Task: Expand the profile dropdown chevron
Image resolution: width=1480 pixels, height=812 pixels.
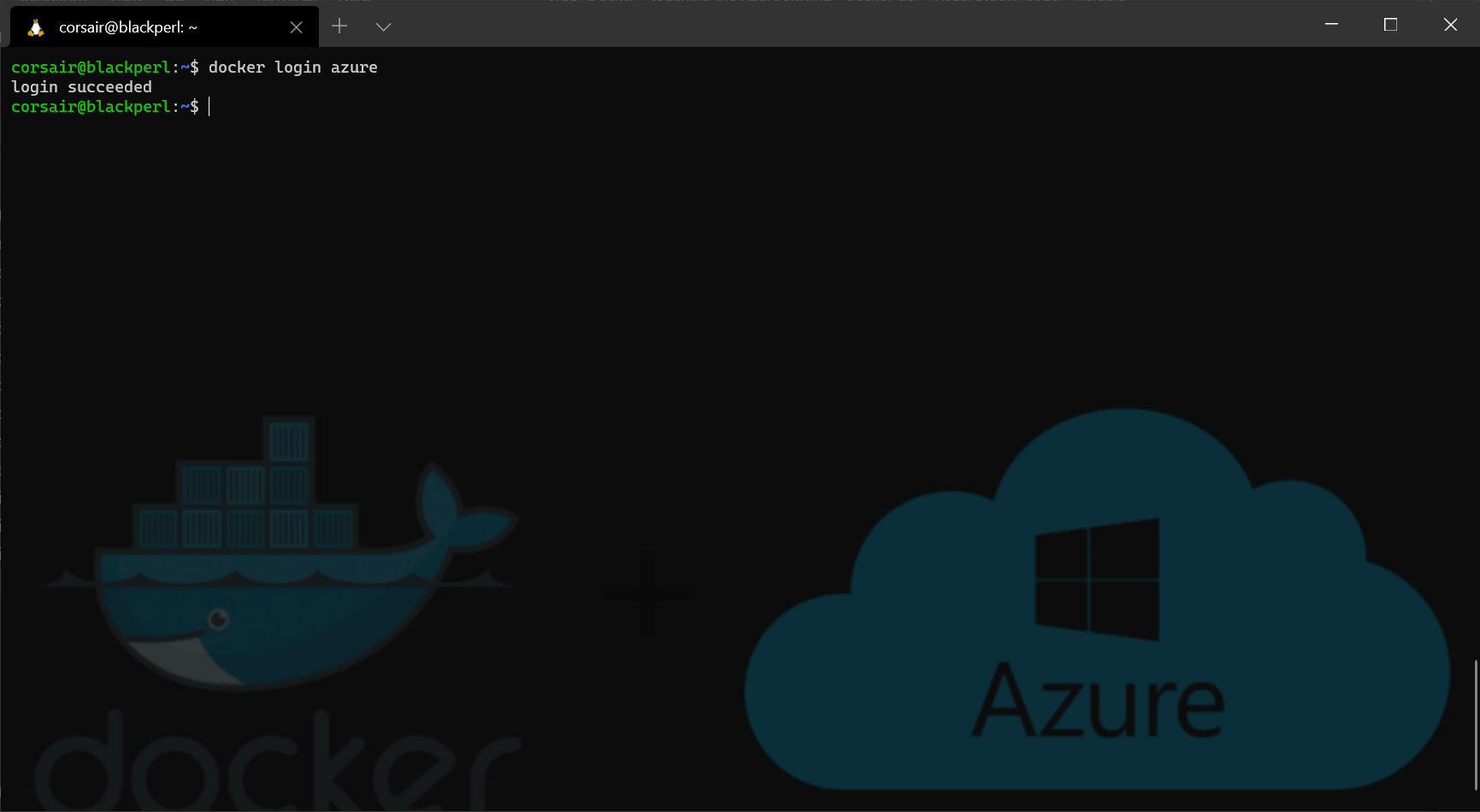Action: 383,27
